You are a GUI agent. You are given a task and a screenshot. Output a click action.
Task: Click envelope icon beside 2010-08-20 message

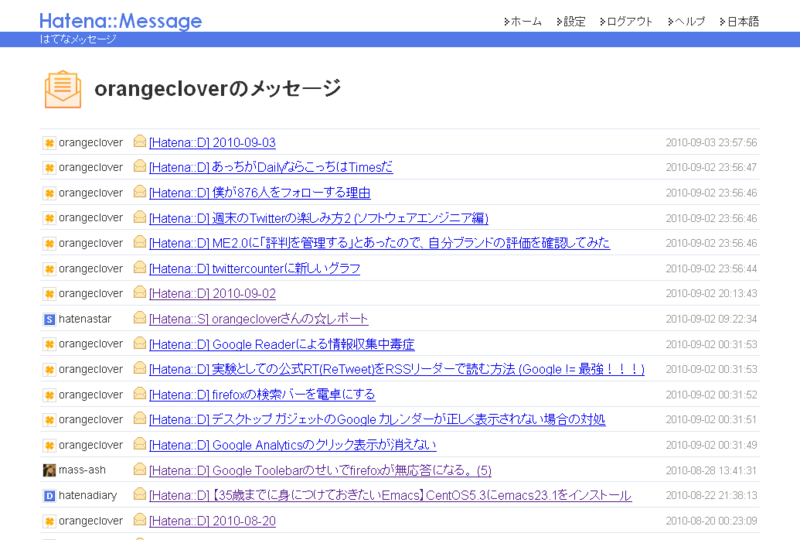[x=140, y=519]
